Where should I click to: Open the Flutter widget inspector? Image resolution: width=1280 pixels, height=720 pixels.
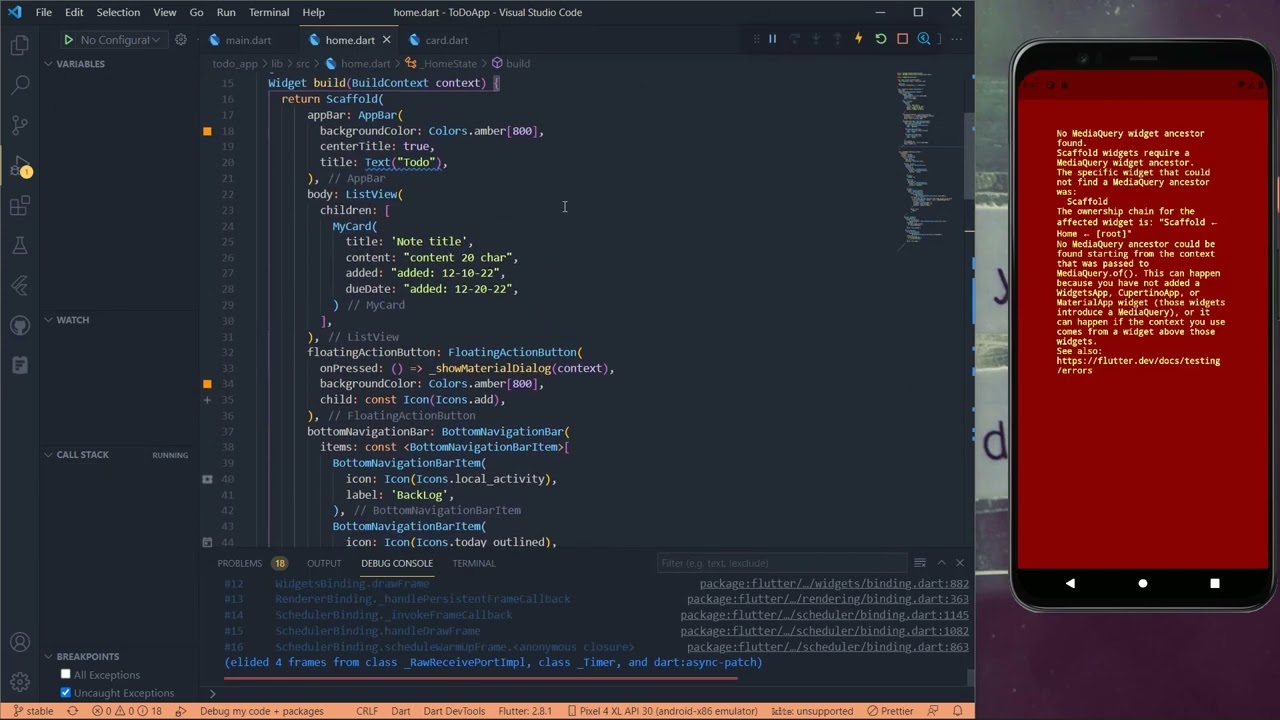point(924,39)
